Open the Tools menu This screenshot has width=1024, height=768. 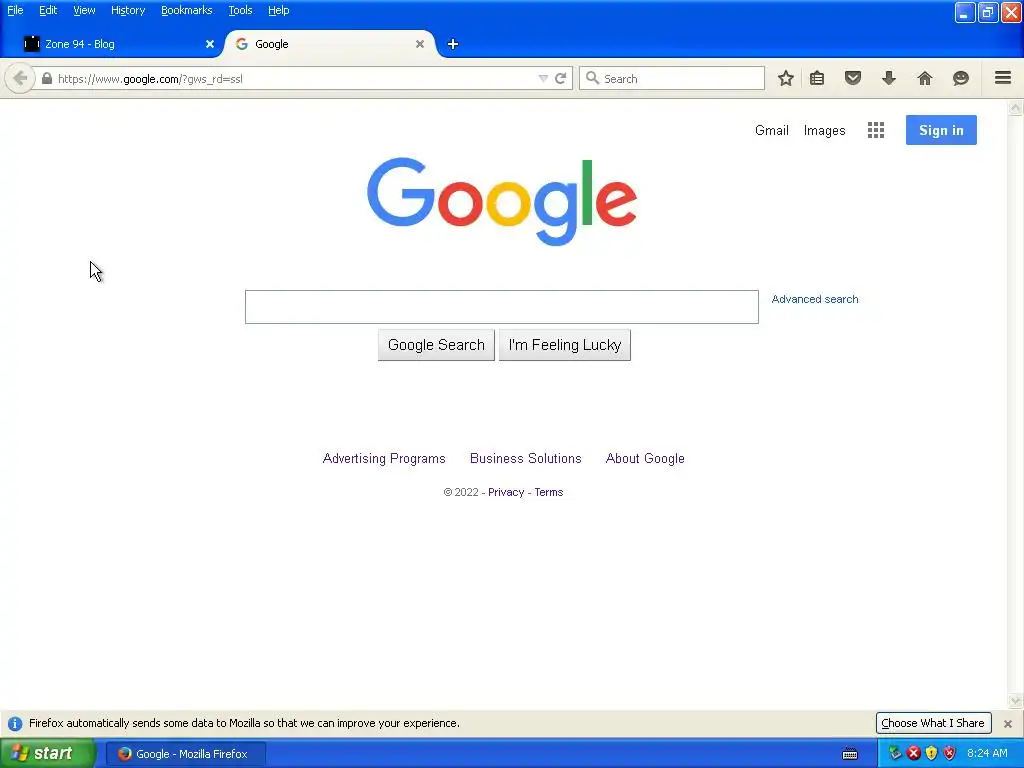(240, 10)
